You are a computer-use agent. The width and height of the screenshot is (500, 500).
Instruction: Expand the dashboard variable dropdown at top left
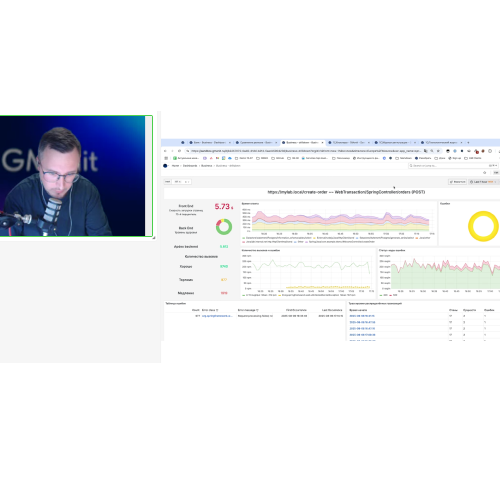182,182
